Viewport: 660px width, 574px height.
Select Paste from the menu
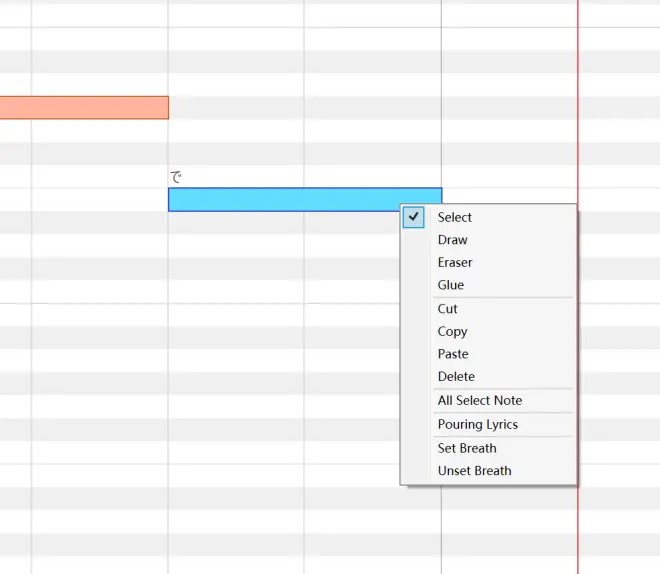coord(488,354)
